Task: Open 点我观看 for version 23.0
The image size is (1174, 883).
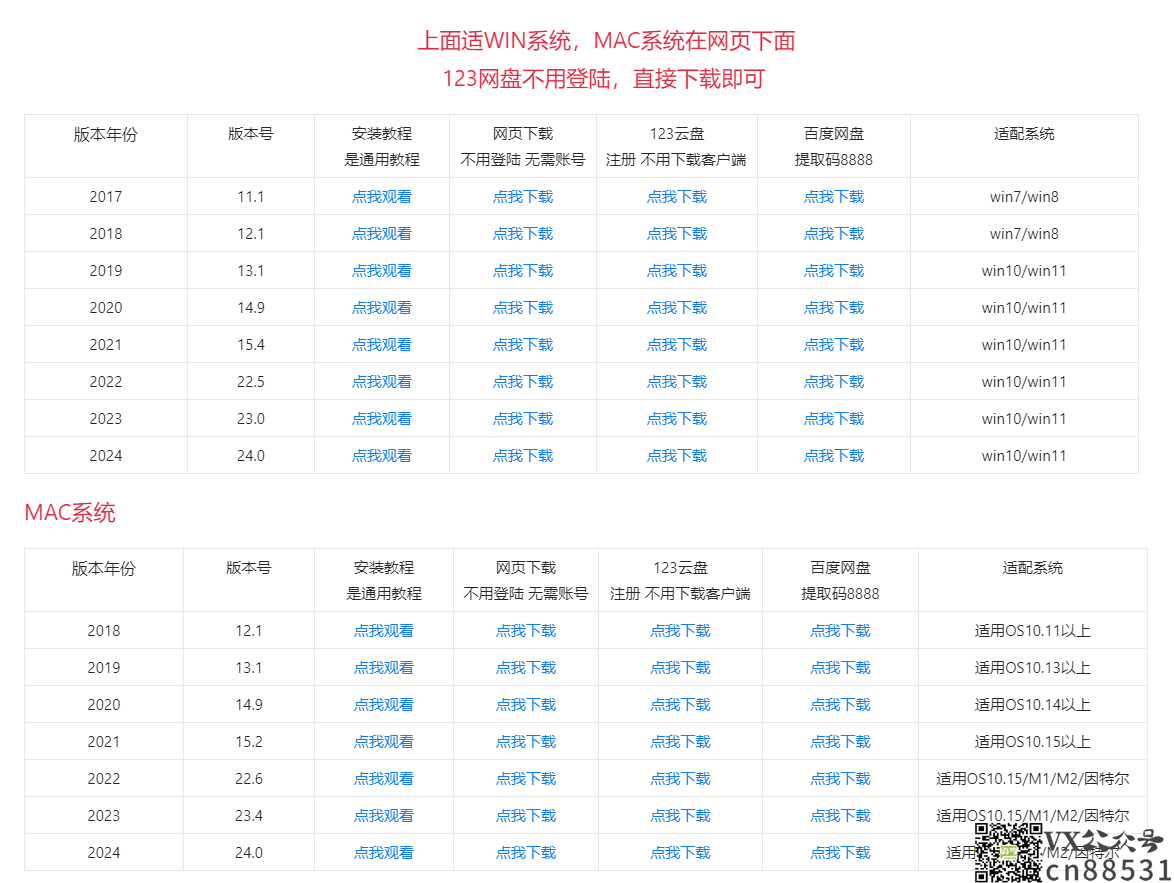Action: 382,419
